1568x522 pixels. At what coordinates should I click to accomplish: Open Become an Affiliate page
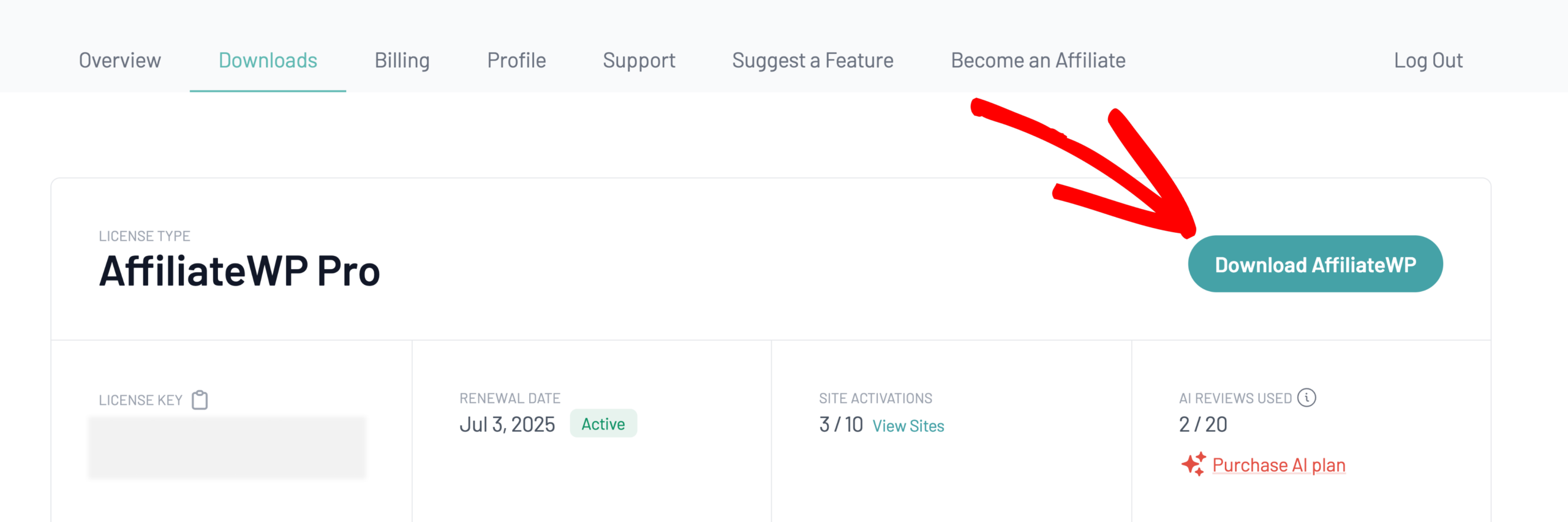pos(1038,60)
